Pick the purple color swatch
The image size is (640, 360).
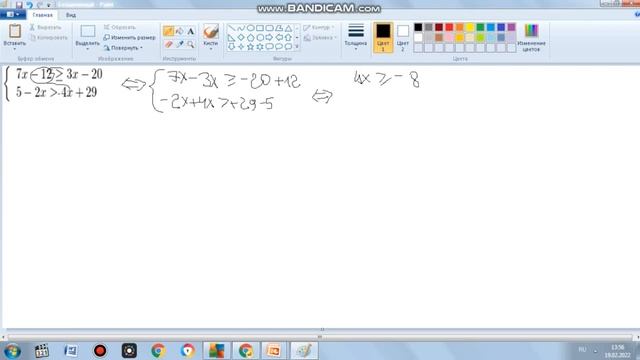point(511,27)
